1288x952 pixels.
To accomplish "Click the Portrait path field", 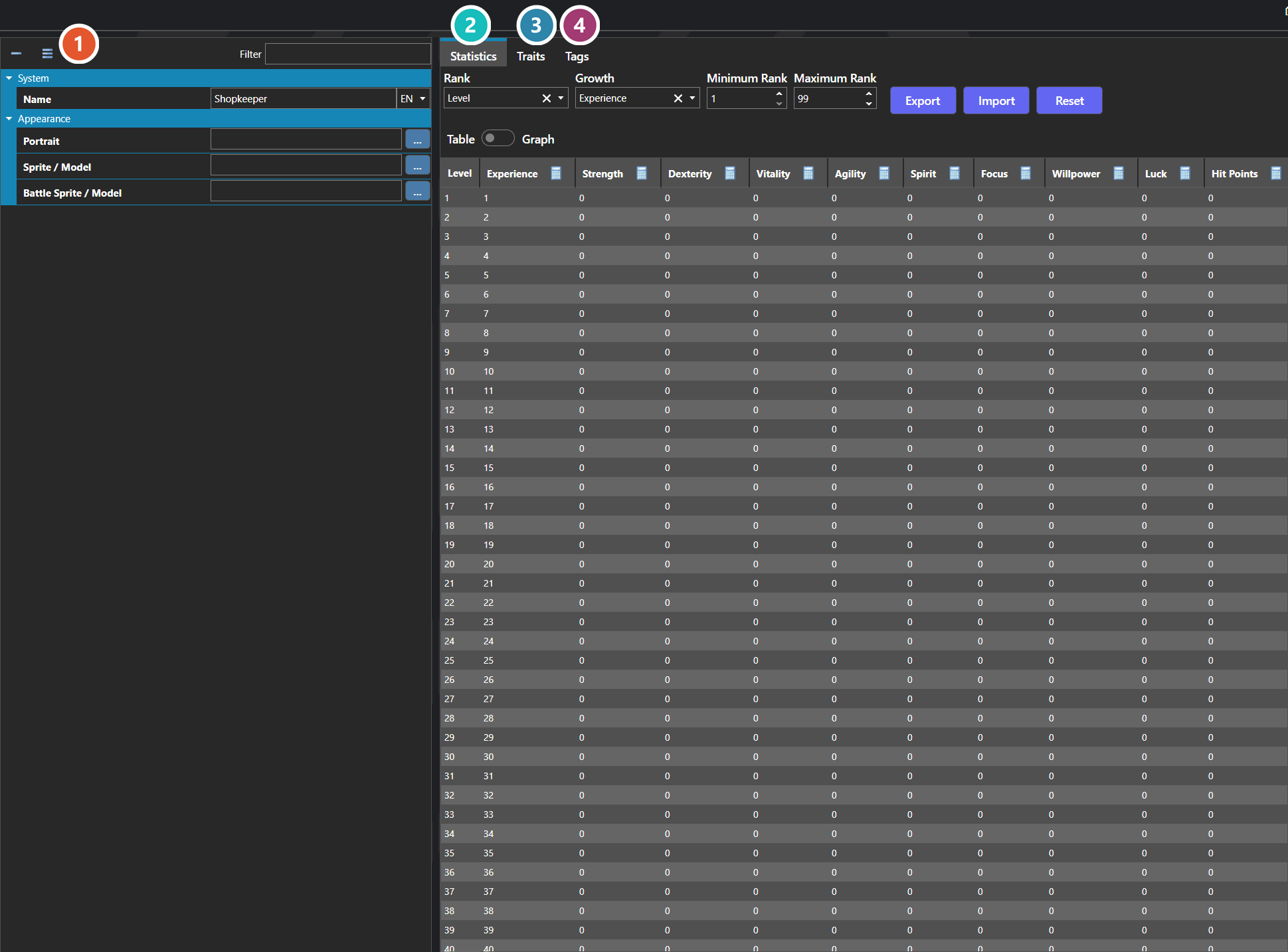I will 306,140.
